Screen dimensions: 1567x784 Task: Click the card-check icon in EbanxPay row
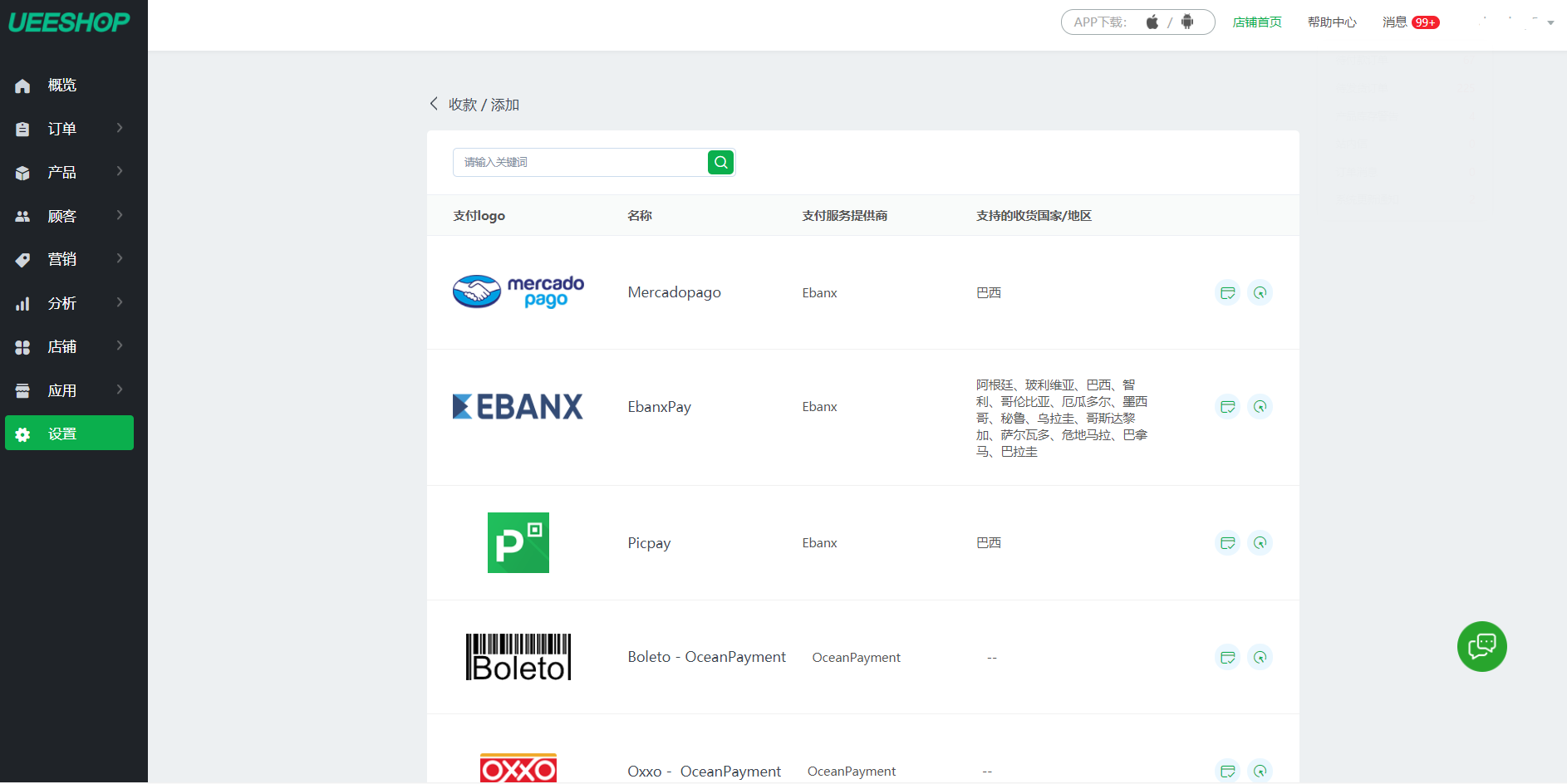(x=1227, y=406)
